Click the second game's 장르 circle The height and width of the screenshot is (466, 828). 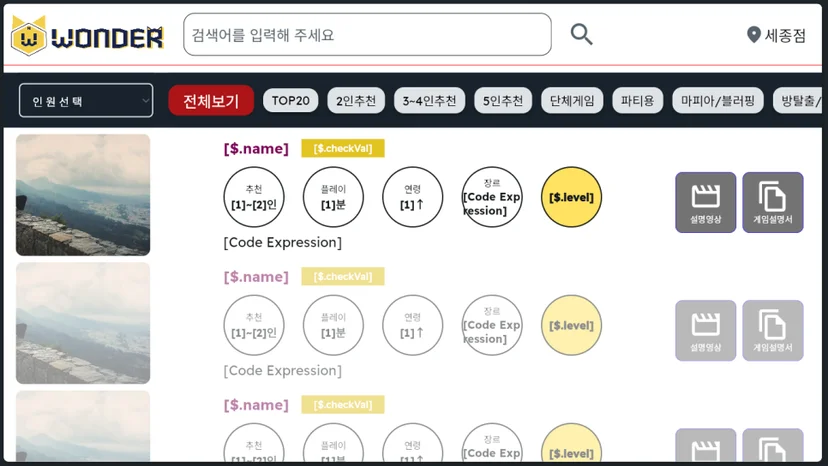coord(492,325)
